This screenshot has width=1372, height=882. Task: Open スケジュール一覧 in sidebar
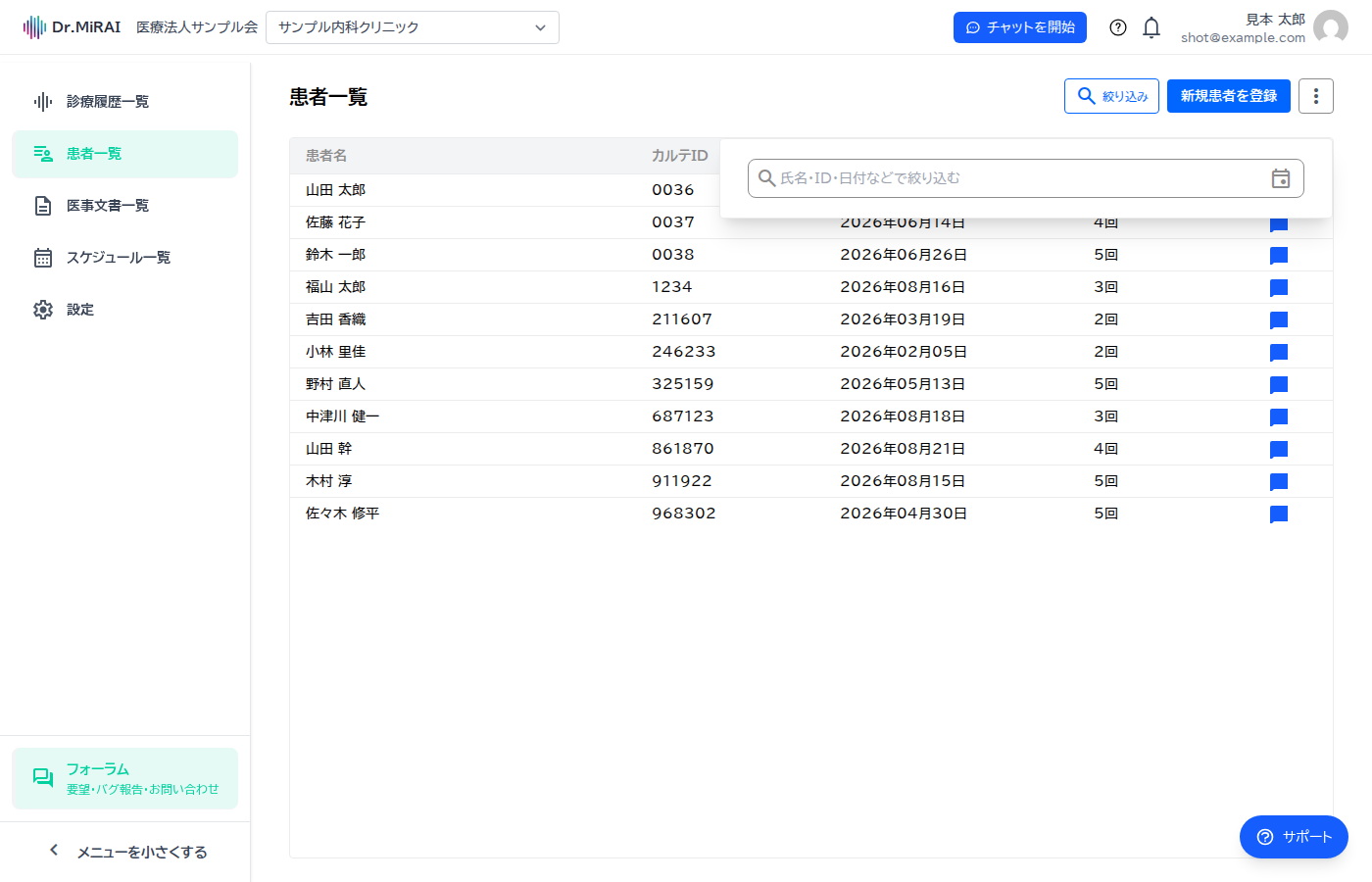tap(125, 258)
